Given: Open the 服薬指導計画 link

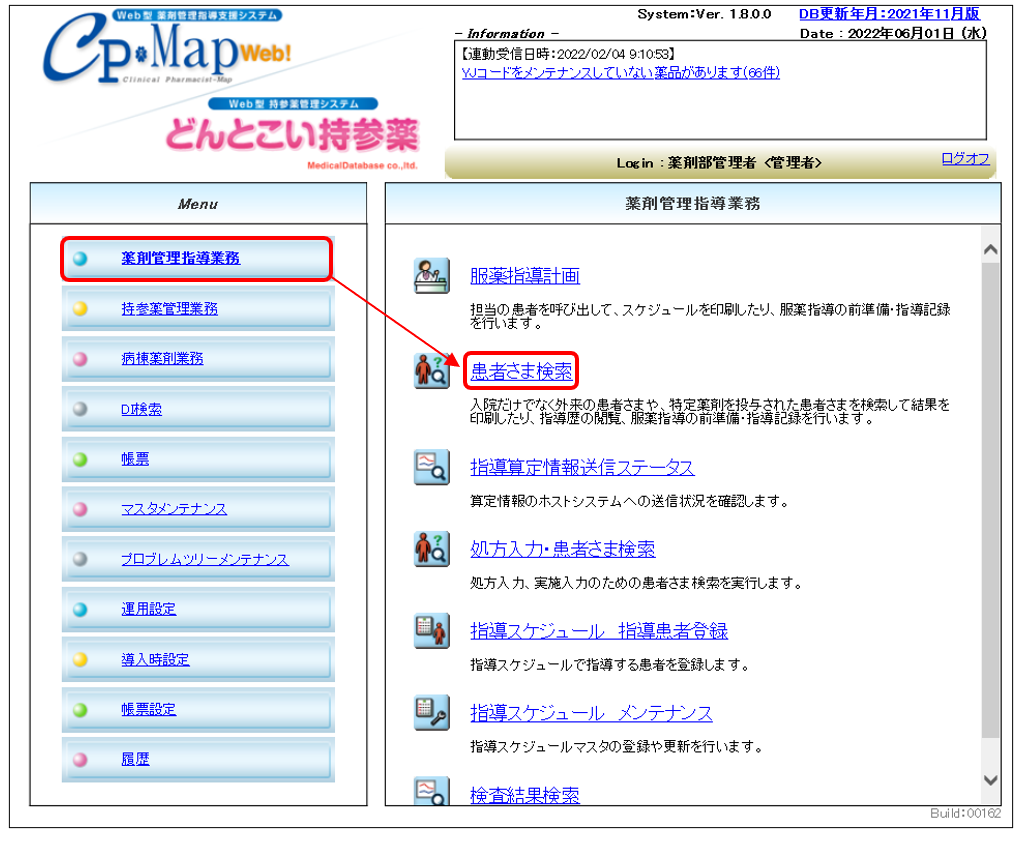Looking at the screenshot, I should [x=524, y=276].
